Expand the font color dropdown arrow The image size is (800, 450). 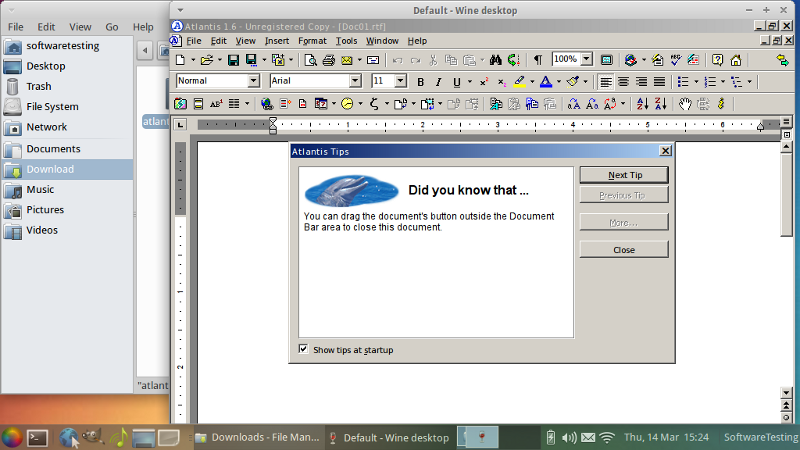coord(559,82)
